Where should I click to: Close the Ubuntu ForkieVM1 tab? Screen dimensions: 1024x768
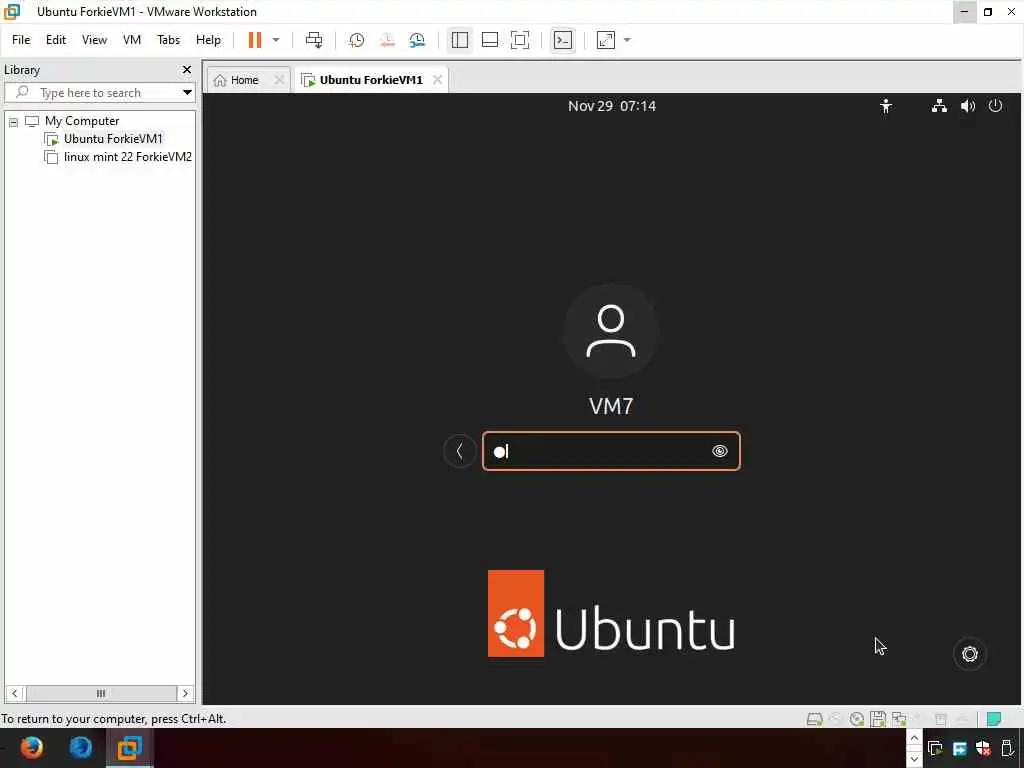point(438,80)
